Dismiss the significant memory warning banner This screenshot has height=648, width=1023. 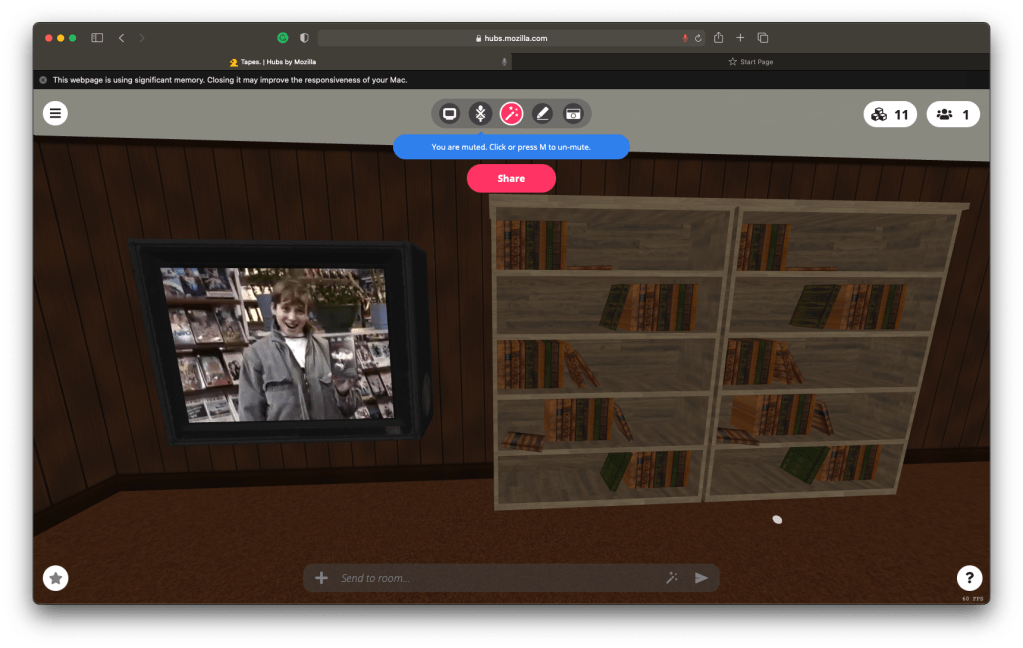[x=43, y=80]
